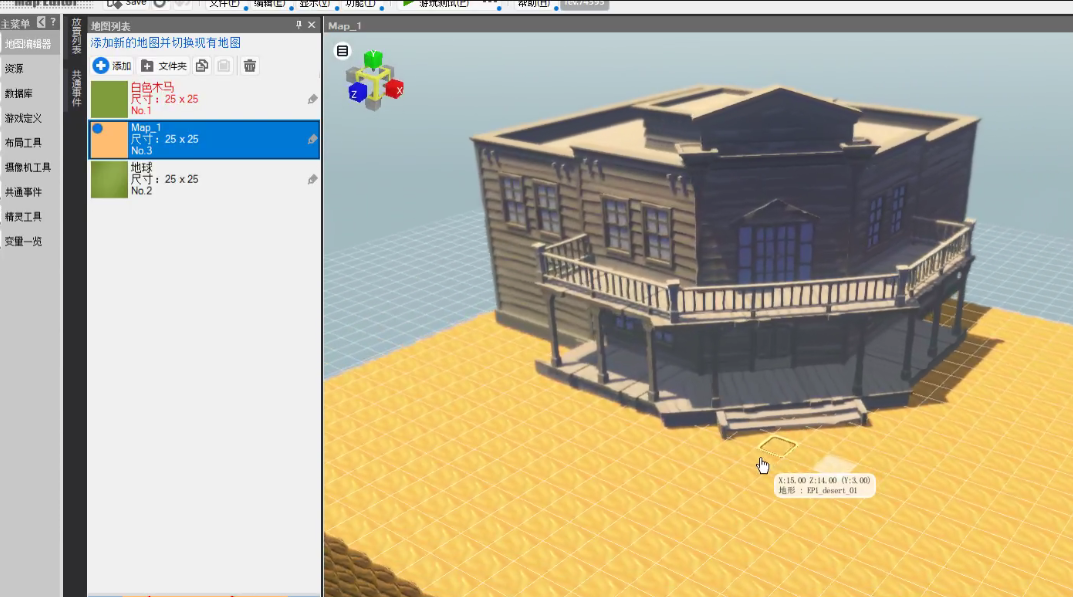
Task: Open 地图编辑器 in the main menu
Action: pos(29,44)
